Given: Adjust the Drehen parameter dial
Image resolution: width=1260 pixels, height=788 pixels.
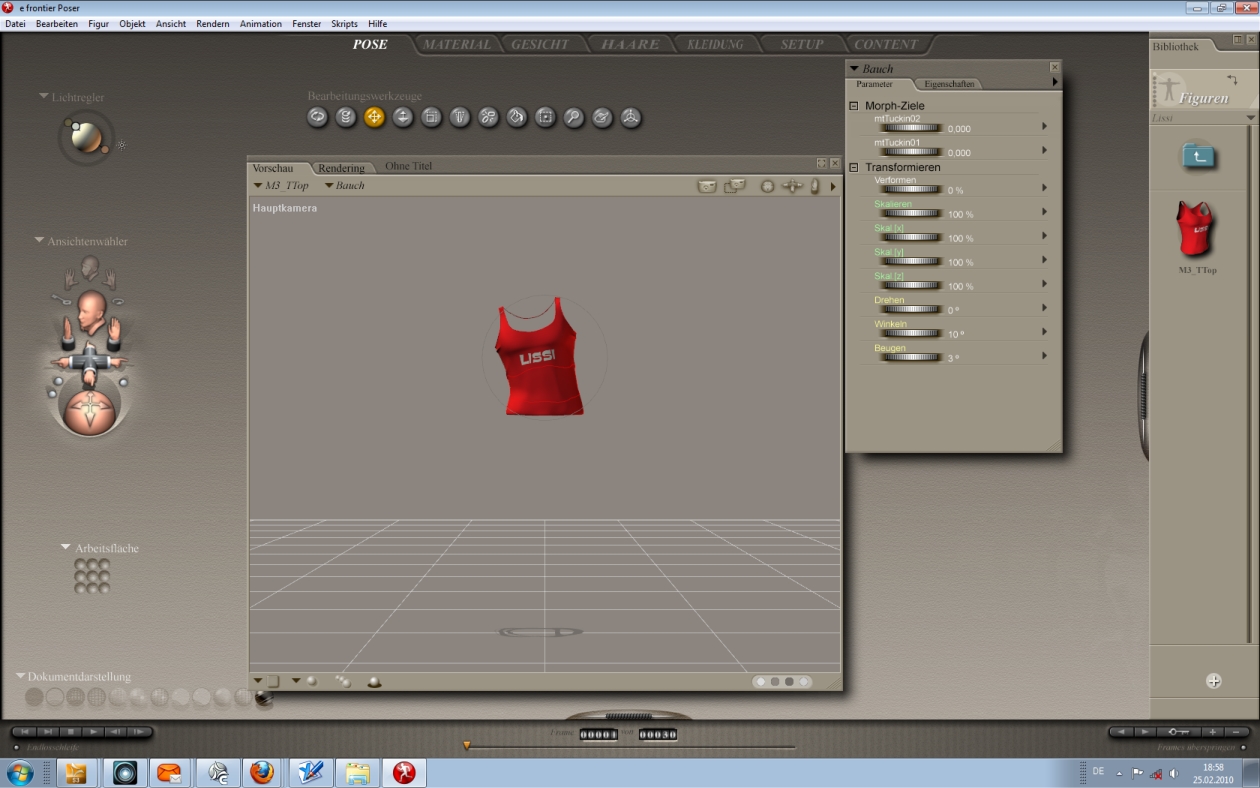Looking at the screenshot, I should 910,309.
